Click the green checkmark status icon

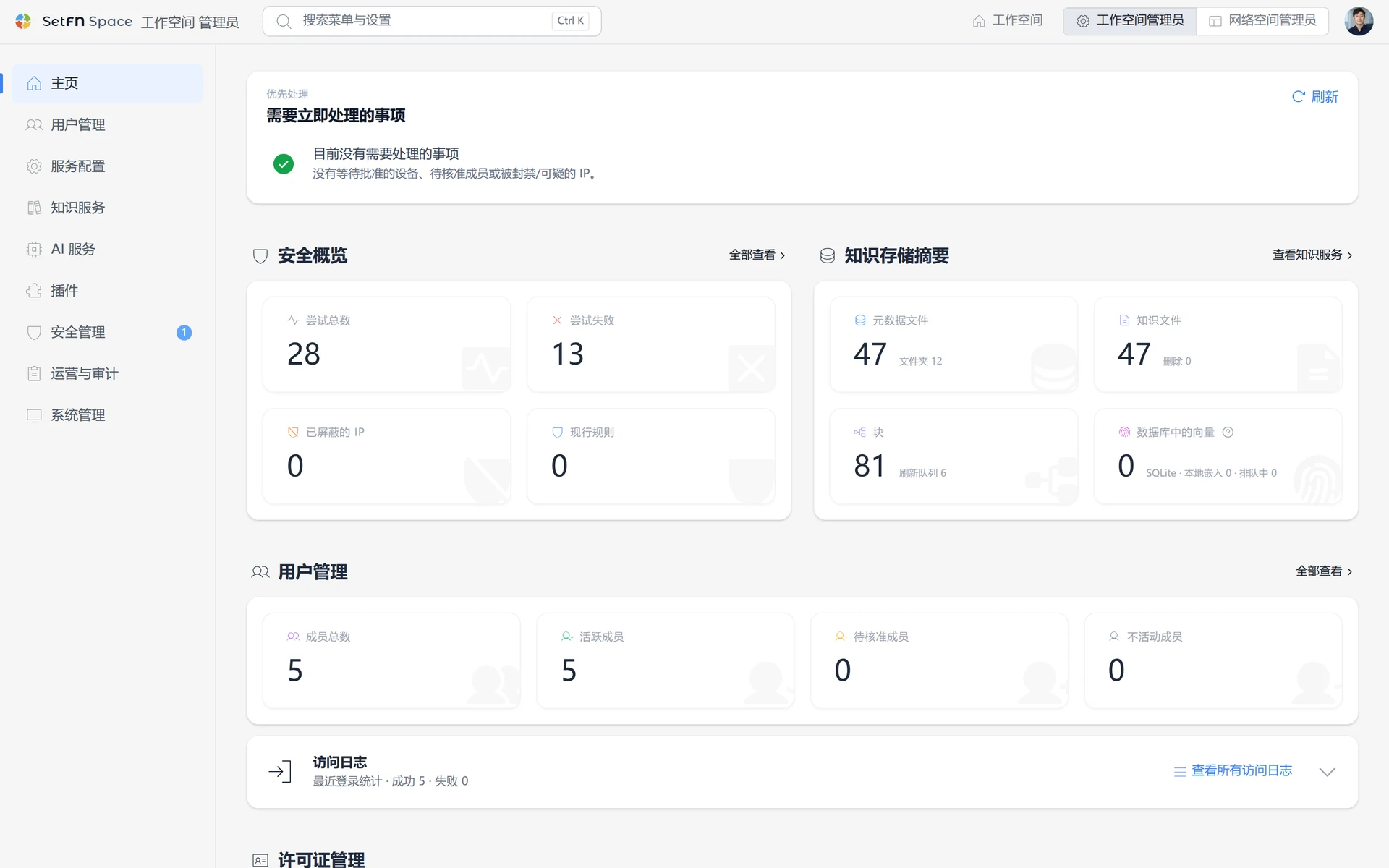[x=284, y=164]
